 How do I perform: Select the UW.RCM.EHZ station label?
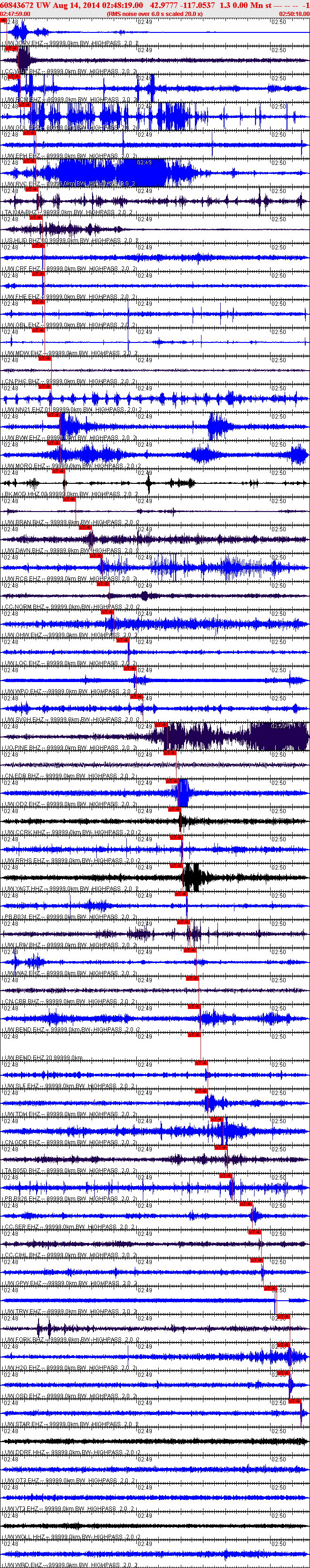69,100
